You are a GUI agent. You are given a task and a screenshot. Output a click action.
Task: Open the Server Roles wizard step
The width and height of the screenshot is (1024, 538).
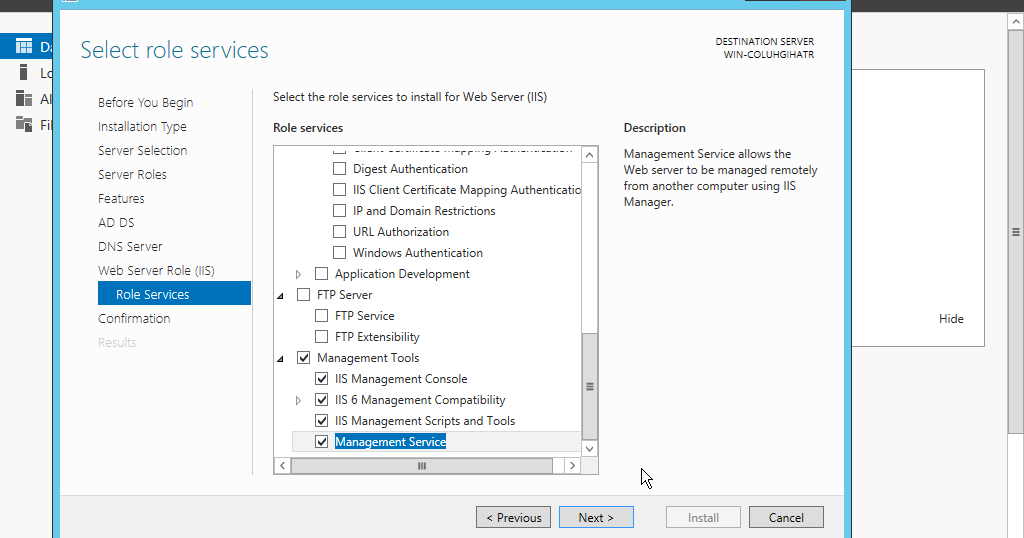point(132,174)
